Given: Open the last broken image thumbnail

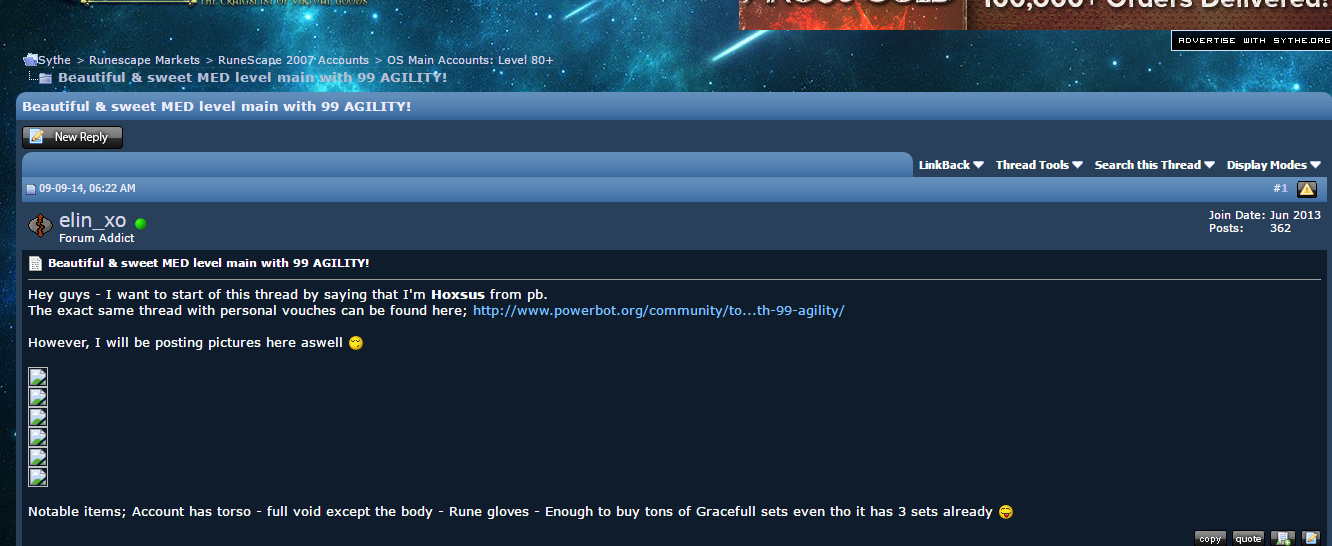Looking at the screenshot, I should click(x=38, y=477).
